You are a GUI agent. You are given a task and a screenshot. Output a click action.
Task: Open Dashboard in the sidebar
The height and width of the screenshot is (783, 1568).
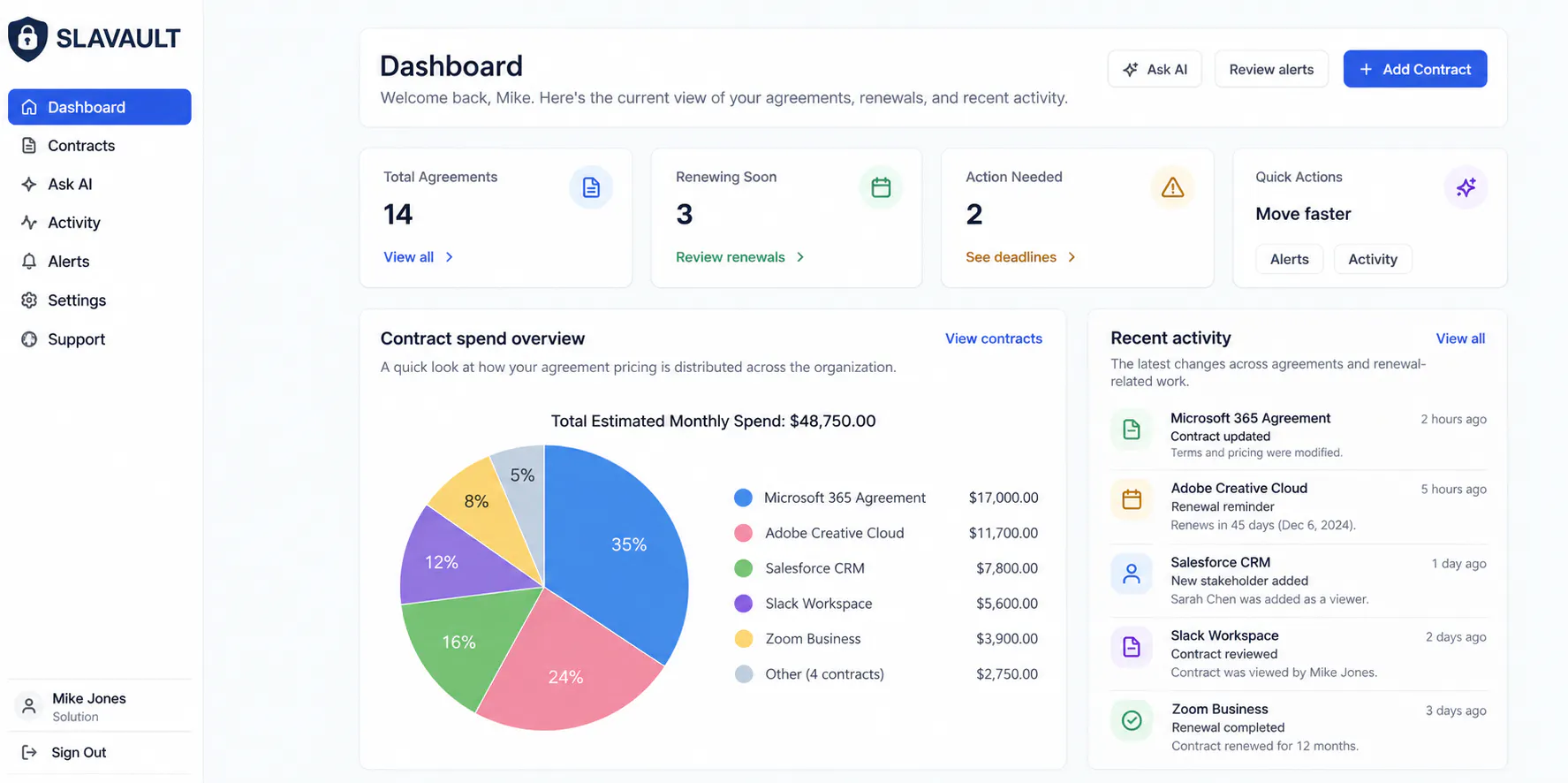pos(100,107)
